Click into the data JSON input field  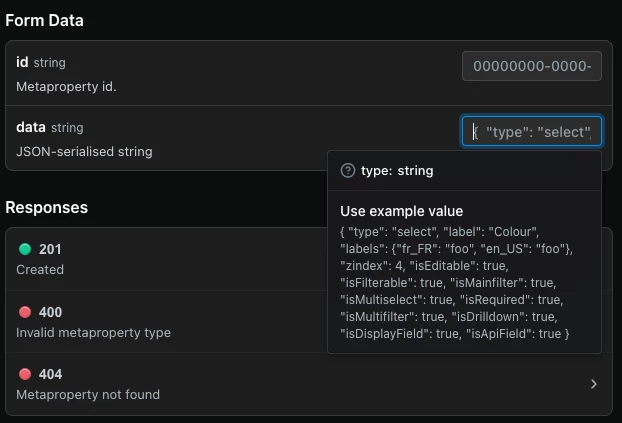tap(532, 132)
